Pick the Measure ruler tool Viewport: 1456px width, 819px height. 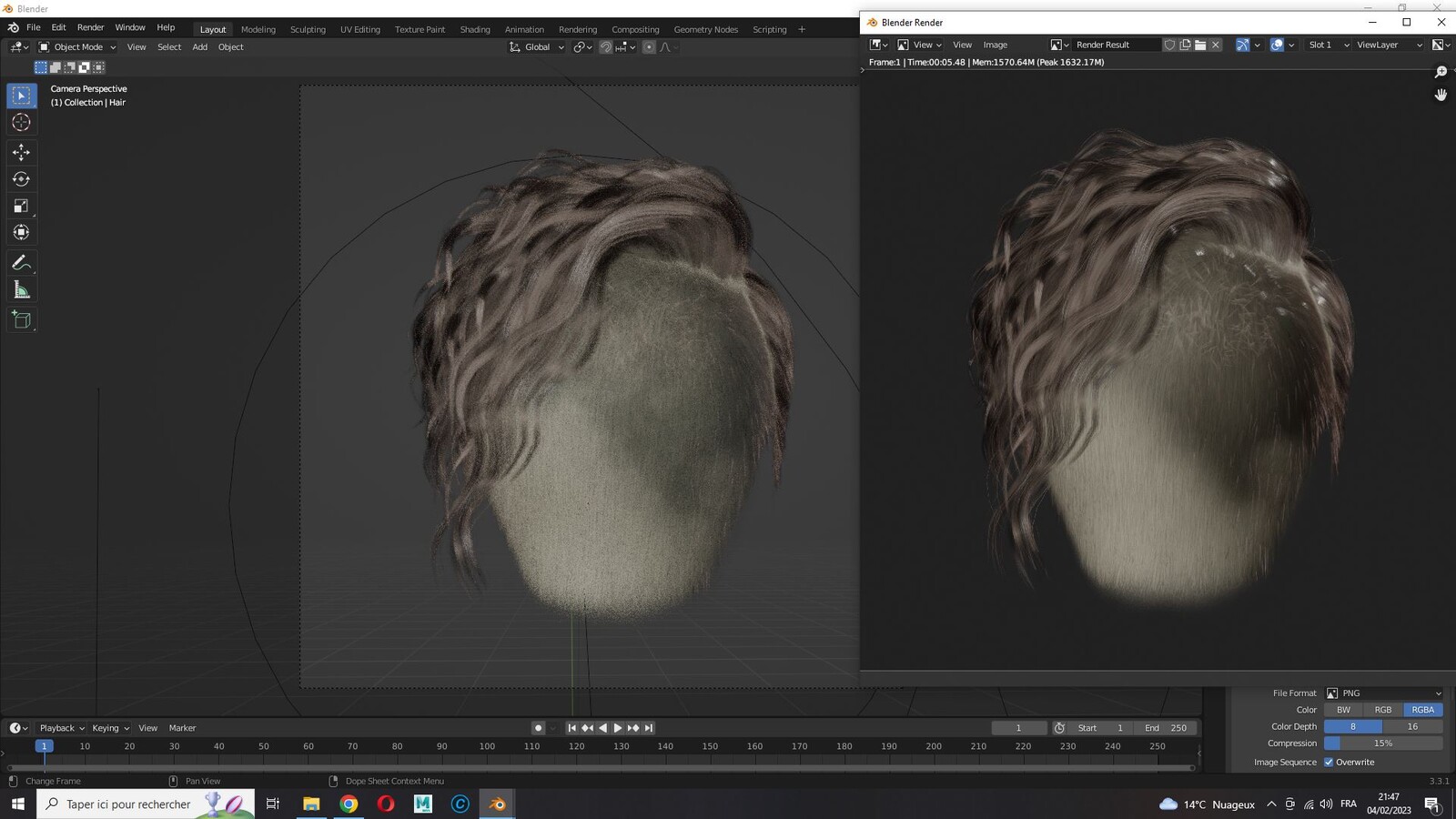point(21,290)
